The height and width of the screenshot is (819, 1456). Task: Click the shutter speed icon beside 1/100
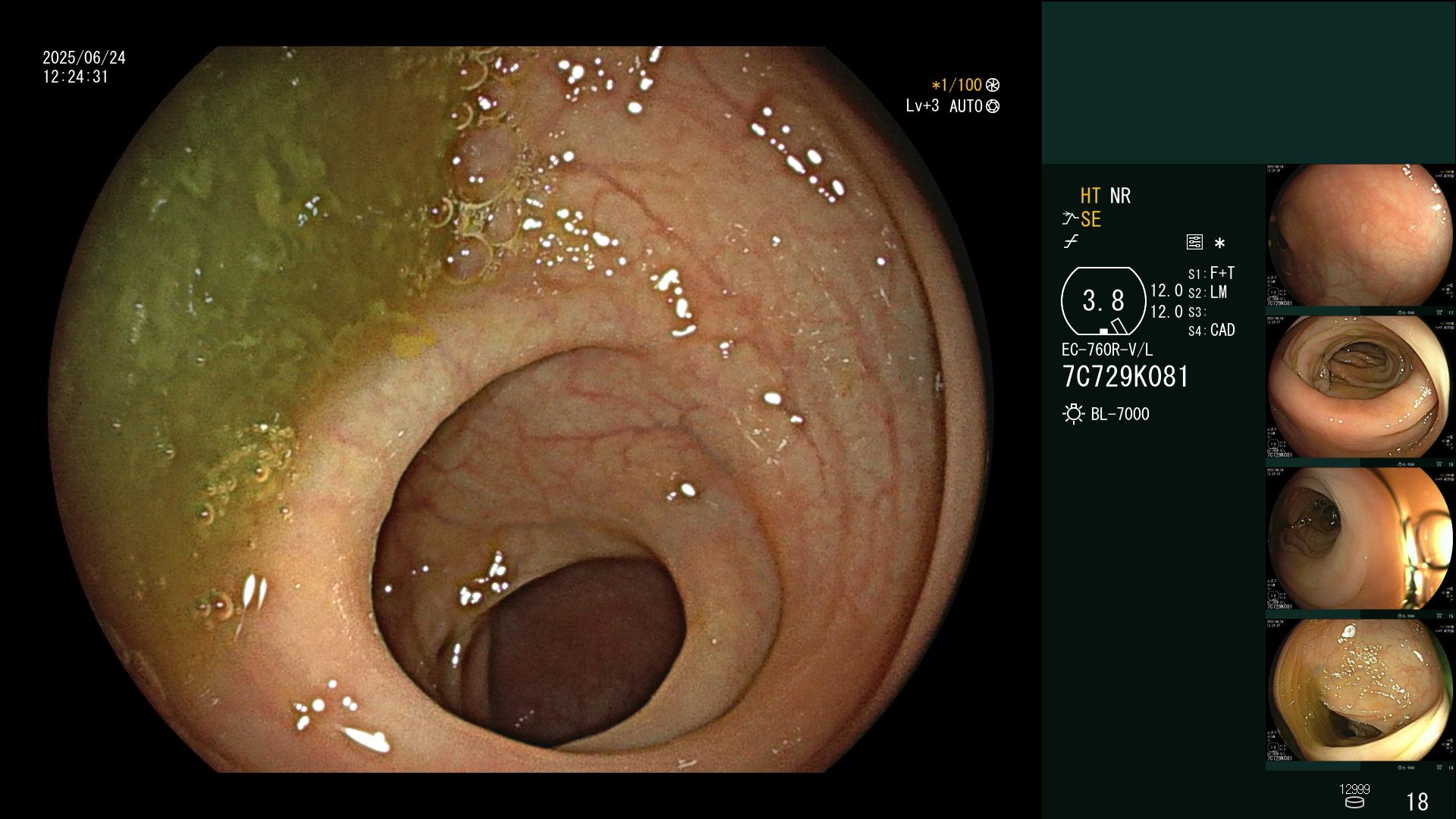[993, 86]
